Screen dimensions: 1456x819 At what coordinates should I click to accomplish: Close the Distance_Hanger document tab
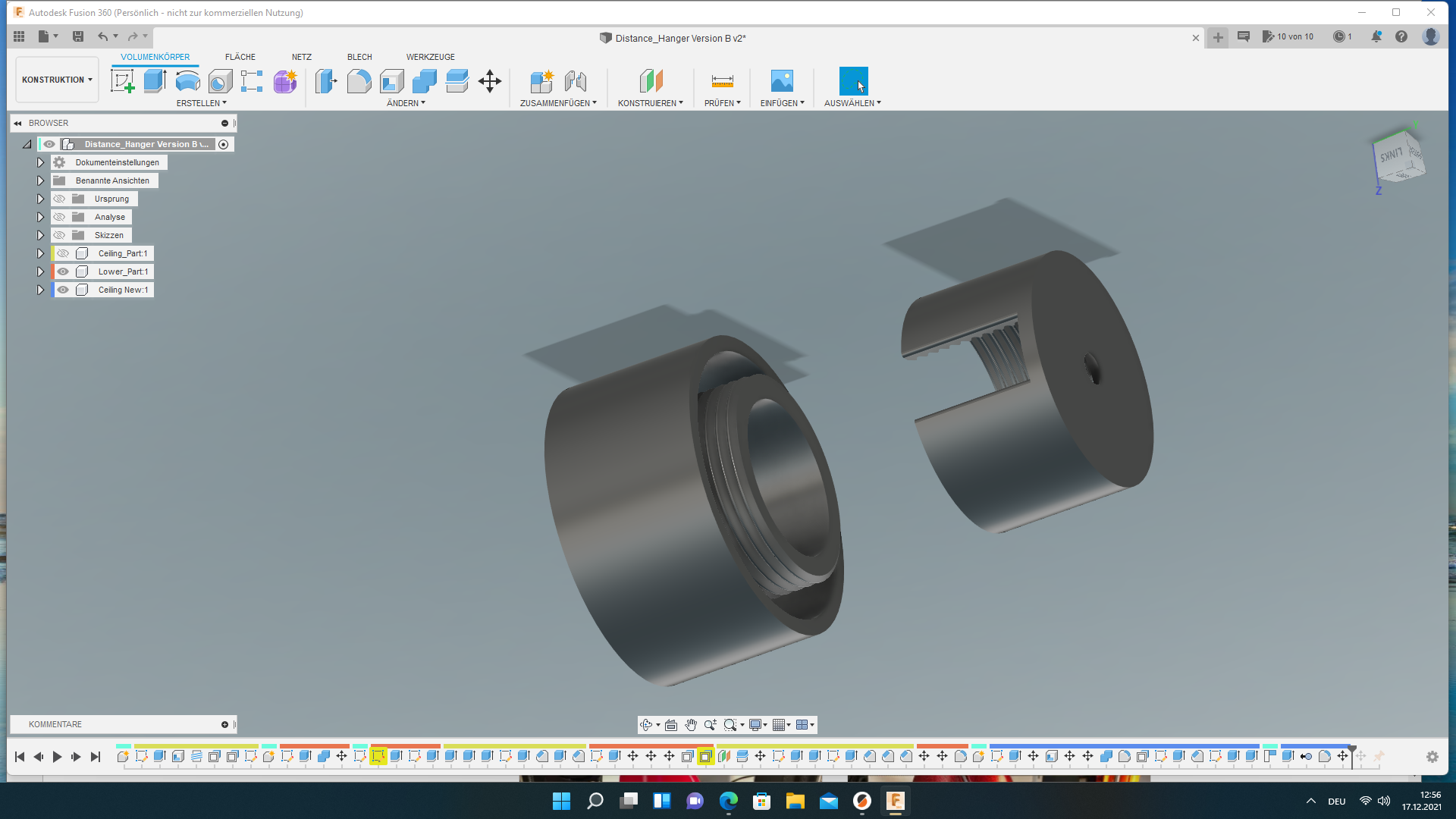[1196, 38]
